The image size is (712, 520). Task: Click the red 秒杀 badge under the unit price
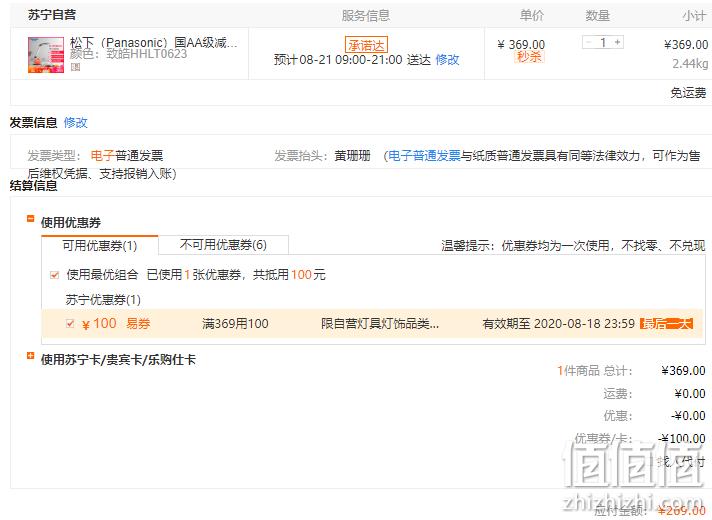tap(529, 57)
